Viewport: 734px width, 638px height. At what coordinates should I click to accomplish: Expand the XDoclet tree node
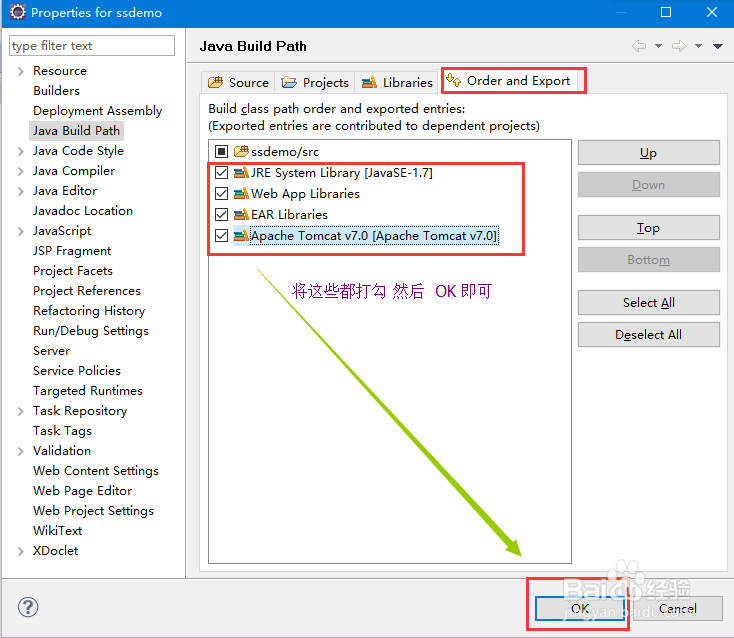tap(20, 551)
